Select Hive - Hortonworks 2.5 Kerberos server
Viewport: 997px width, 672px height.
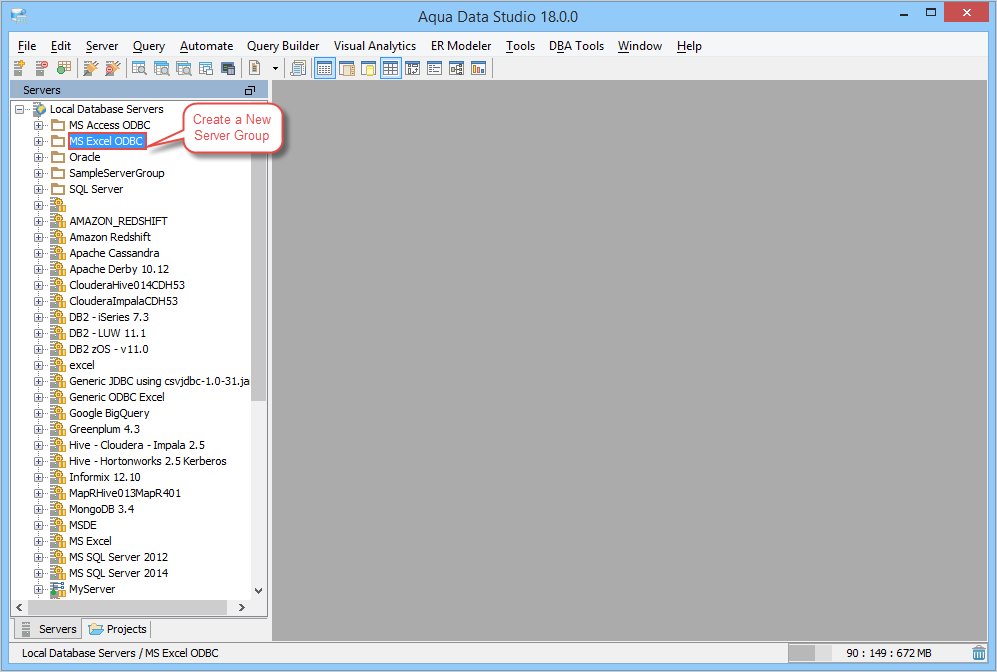[x=148, y=461]
